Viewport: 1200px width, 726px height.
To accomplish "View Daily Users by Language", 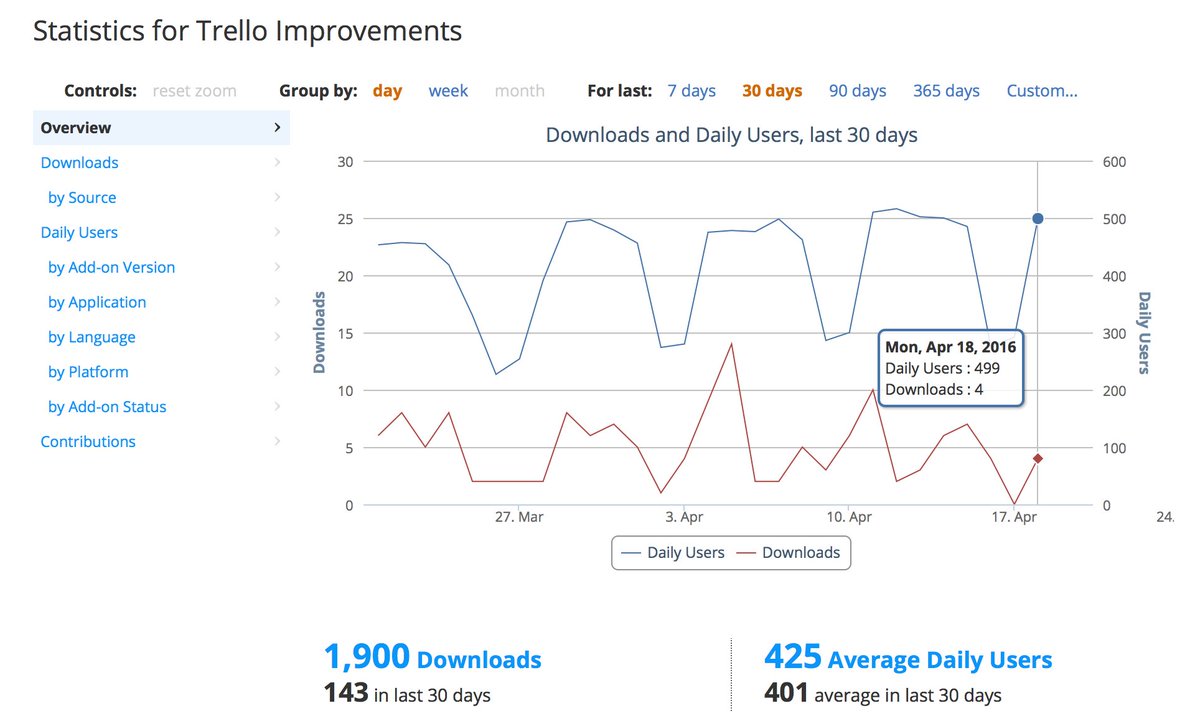I will [92, 337].
